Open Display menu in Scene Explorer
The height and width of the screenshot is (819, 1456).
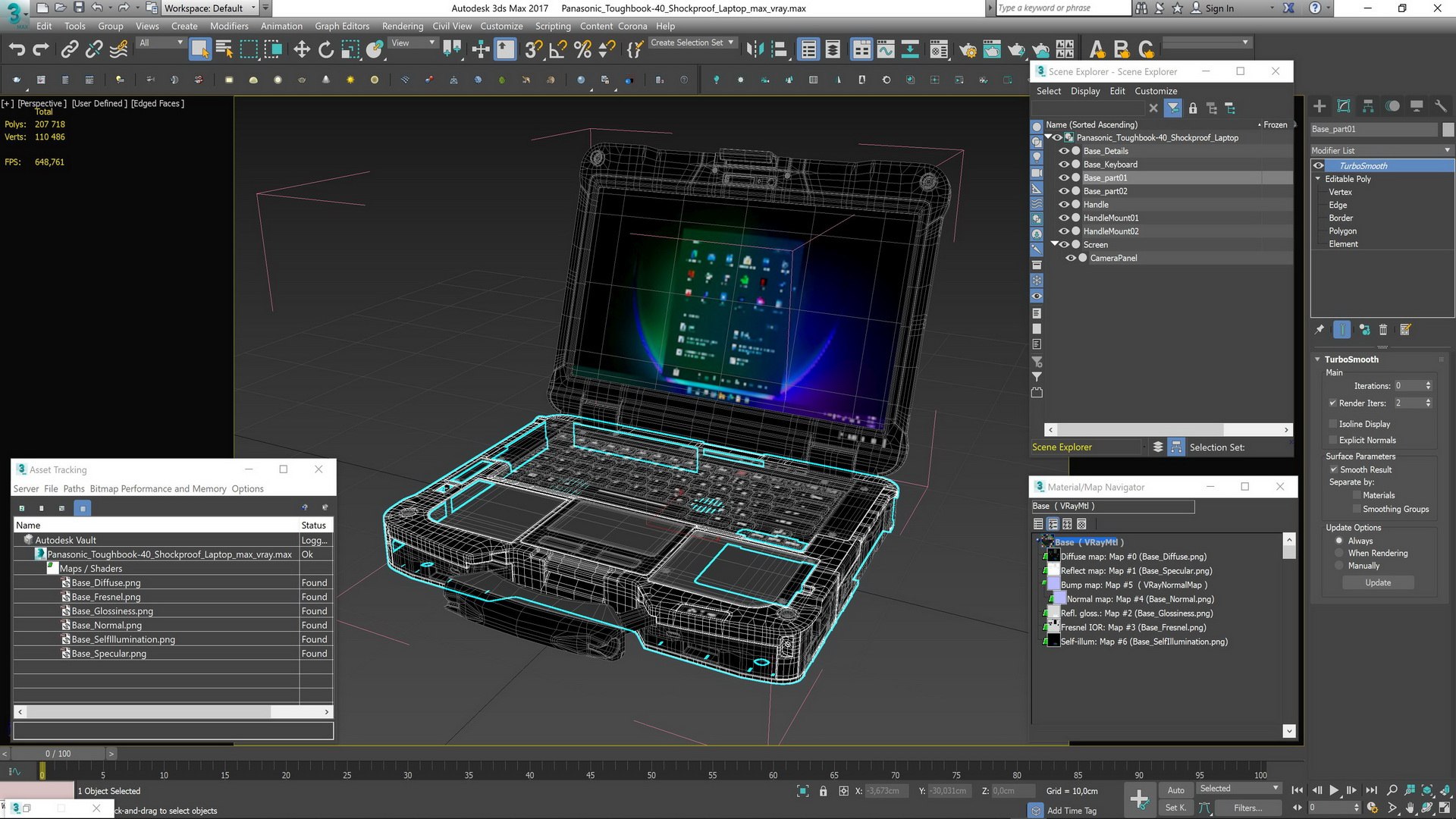[1085, 91]
